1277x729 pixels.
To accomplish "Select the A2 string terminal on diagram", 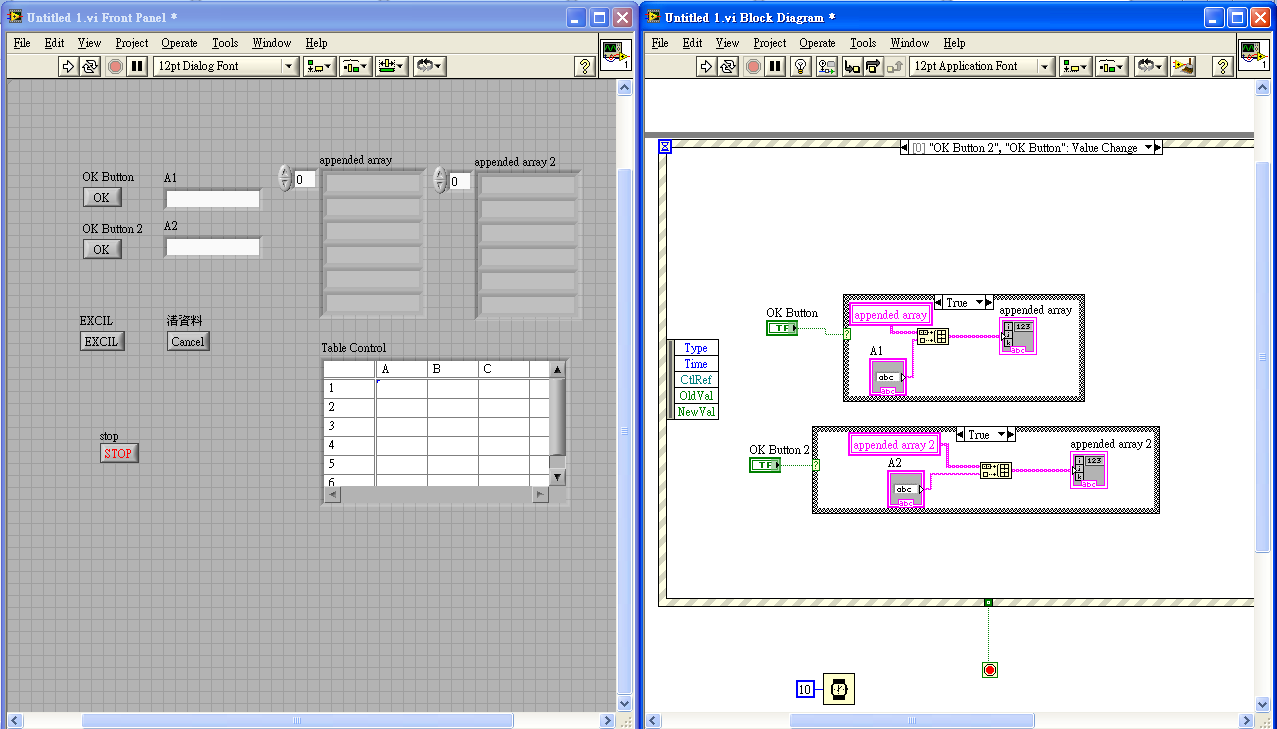I will pyautogui.click(x=906, y=489).
